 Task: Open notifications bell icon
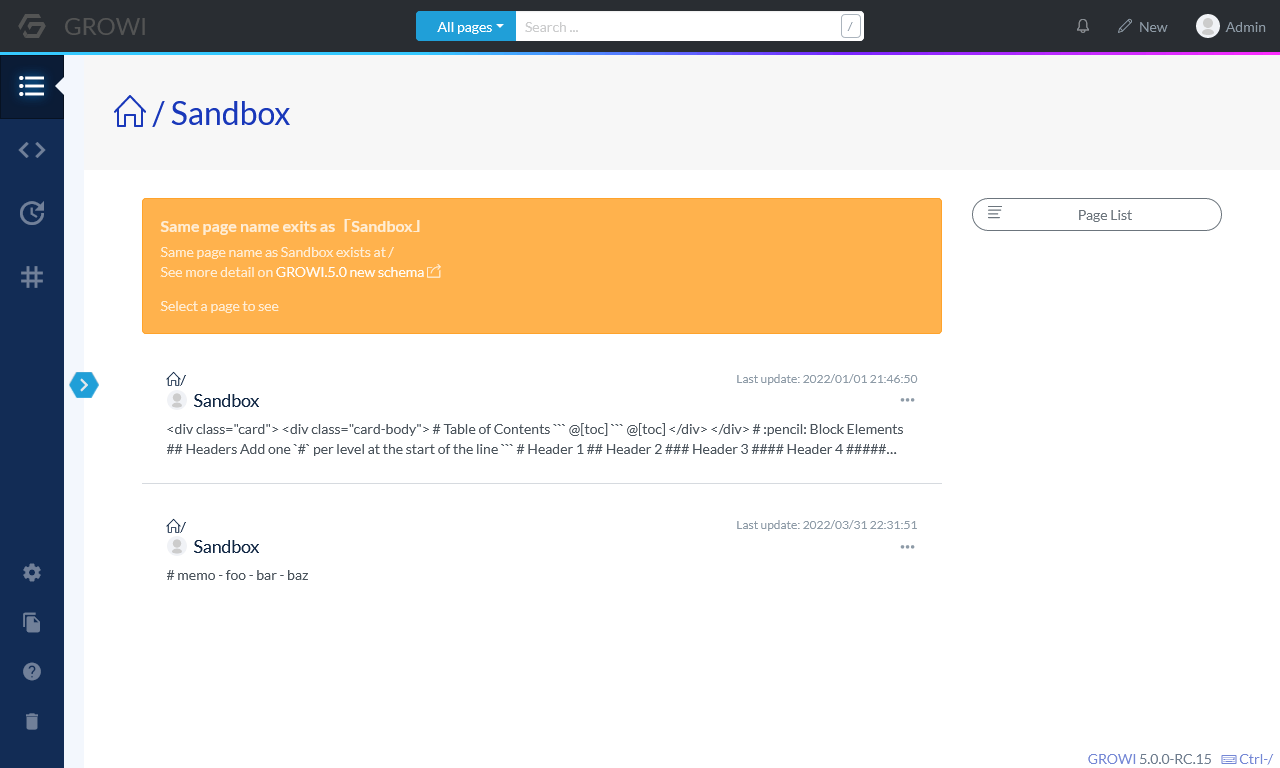coord(1083,26)
